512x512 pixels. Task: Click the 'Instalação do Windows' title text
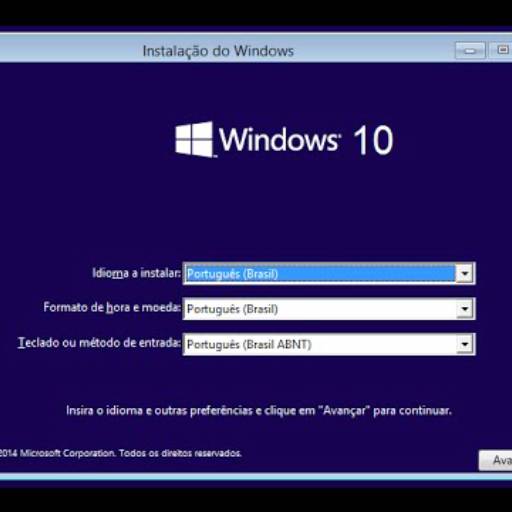[x=218, y=51]
